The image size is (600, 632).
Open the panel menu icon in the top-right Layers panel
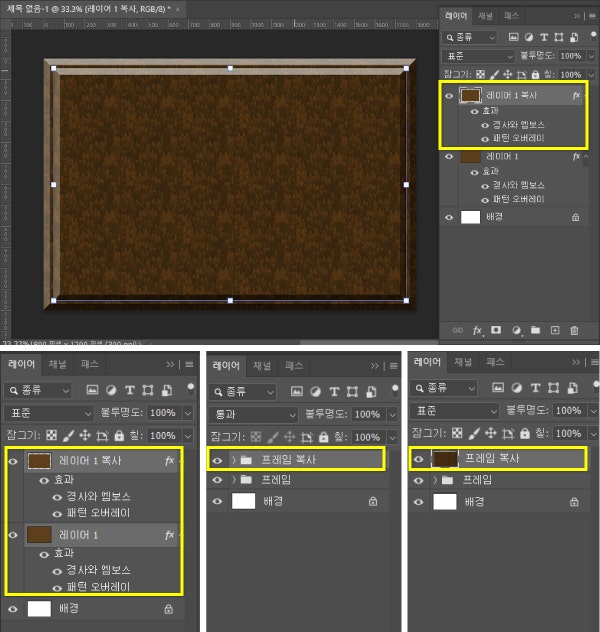(x=592, y=16)
